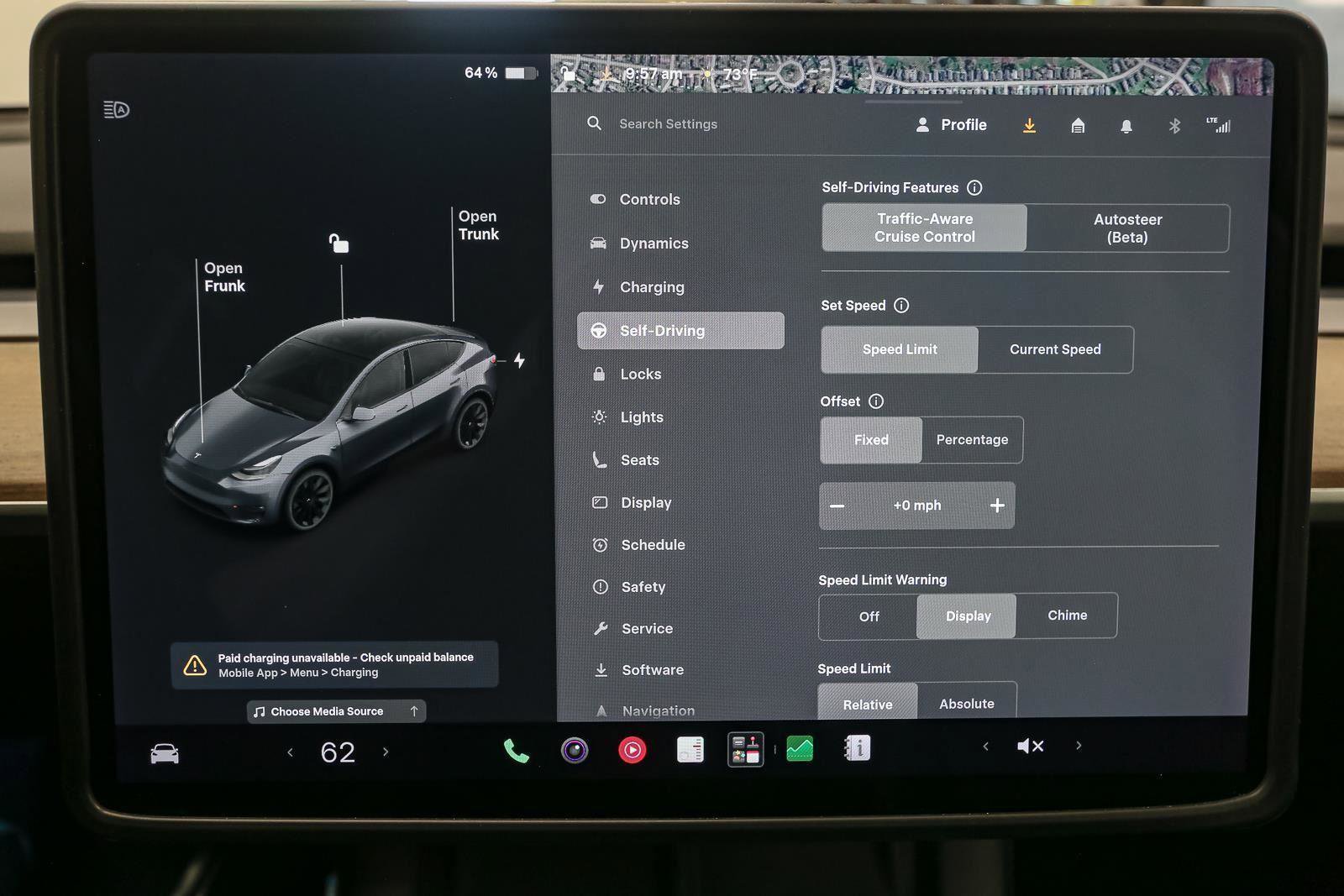Turn Speed Limit Warning Off
This screenshot has width=1344, height=896.
point(869,616)
